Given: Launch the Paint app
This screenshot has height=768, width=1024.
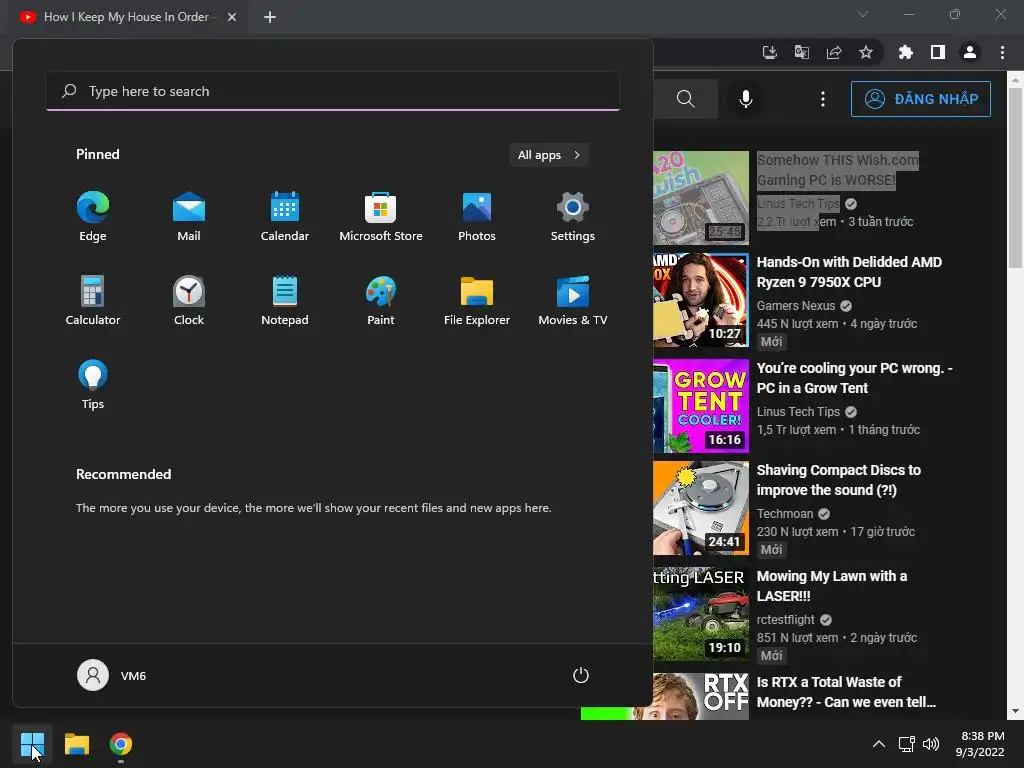Looking at the screenshot, I should [381, 301].
